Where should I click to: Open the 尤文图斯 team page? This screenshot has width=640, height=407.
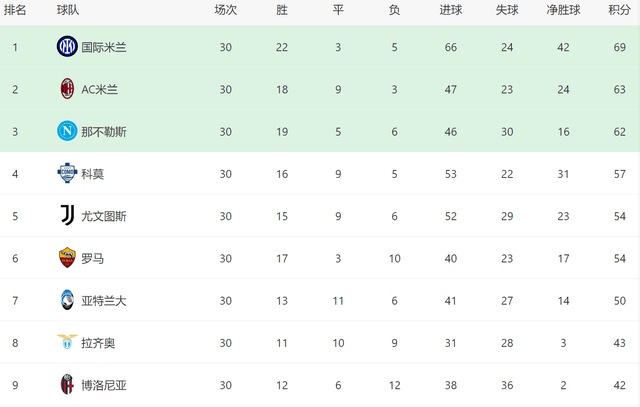[104, 216]
